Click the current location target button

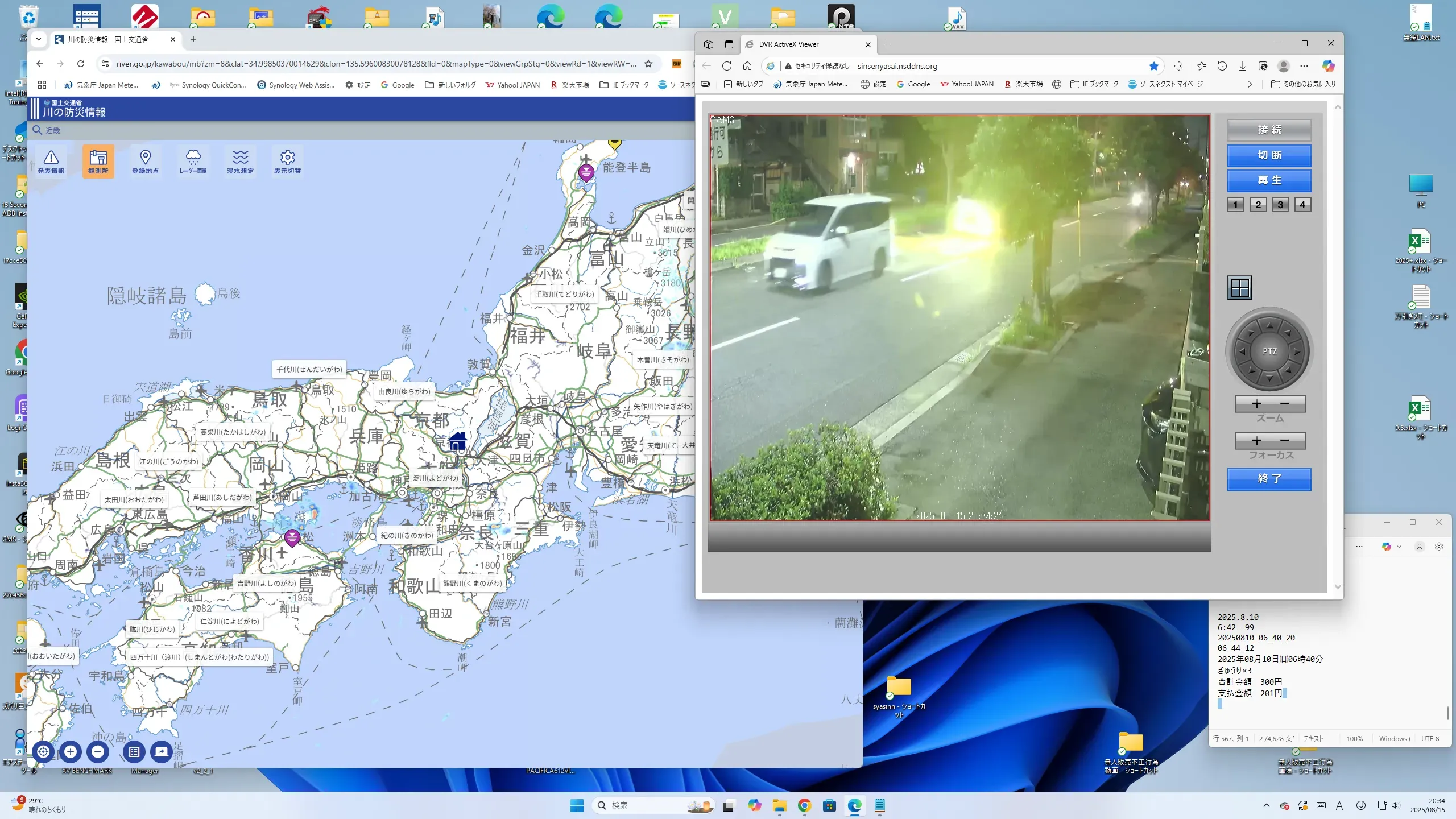[43, 751]
